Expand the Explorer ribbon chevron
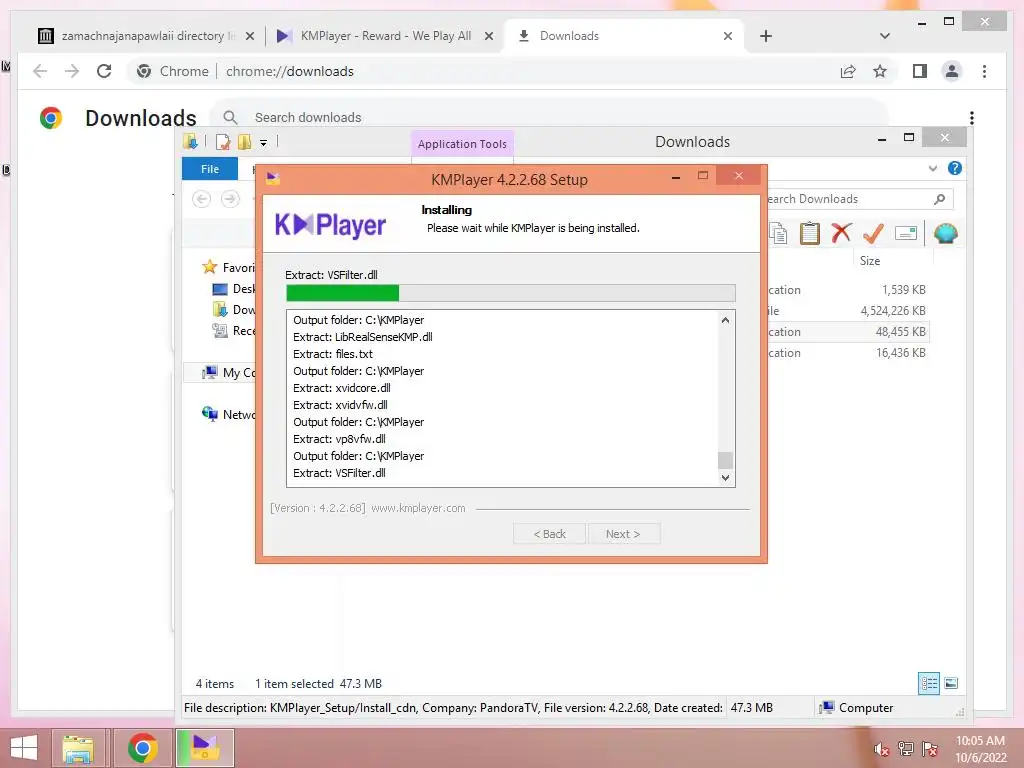 point(933,168)
